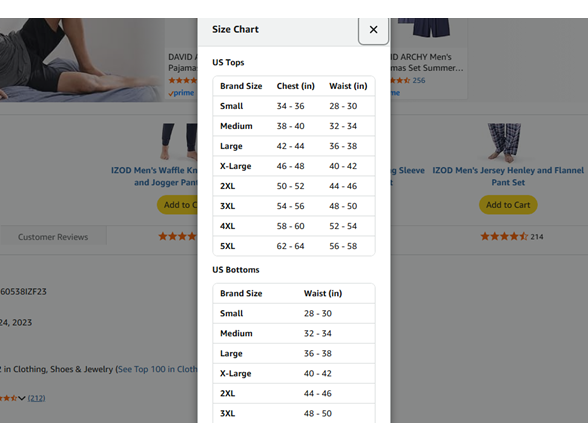This screenshot has width=588, height=441.
Task: Select the Customer Reviews row label
Action: click(x=53, y=237)
